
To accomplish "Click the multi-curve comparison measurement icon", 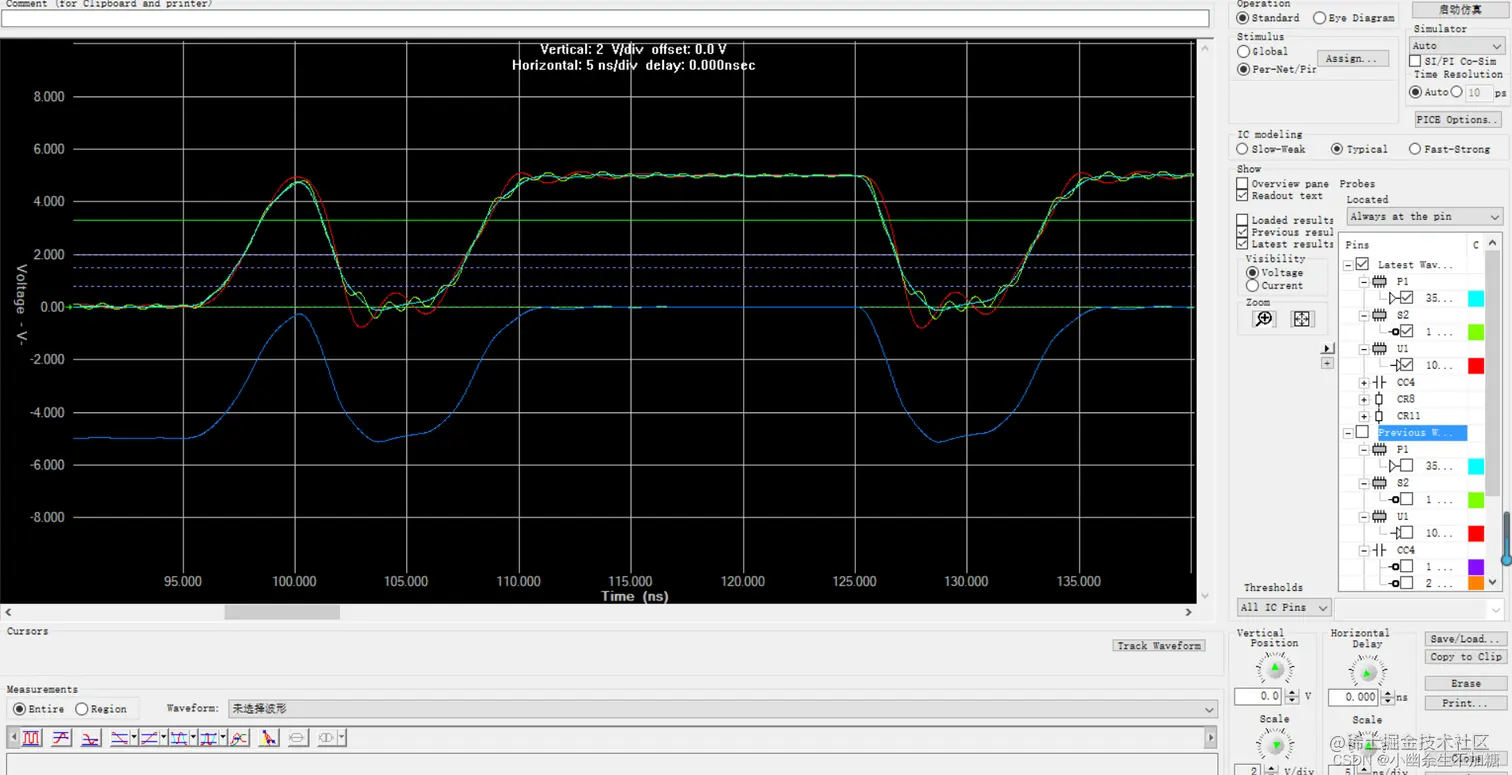I will tap(239, 738).
